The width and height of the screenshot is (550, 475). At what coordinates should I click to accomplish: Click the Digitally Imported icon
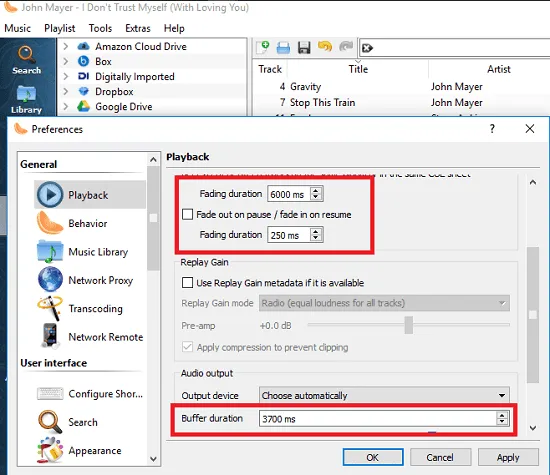[x=83, y=76]
